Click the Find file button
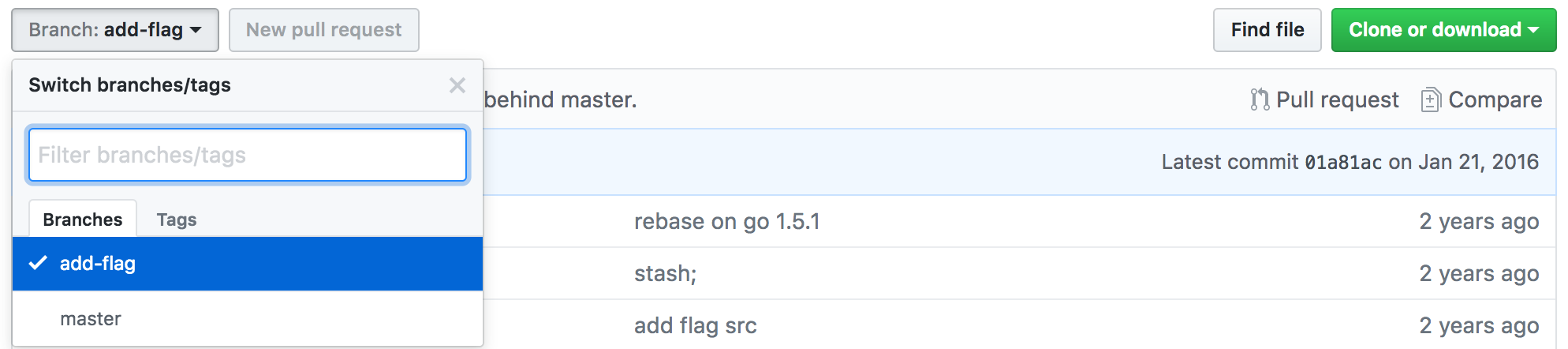This screenshot has height=349, width=1568. click(1267, 30)
